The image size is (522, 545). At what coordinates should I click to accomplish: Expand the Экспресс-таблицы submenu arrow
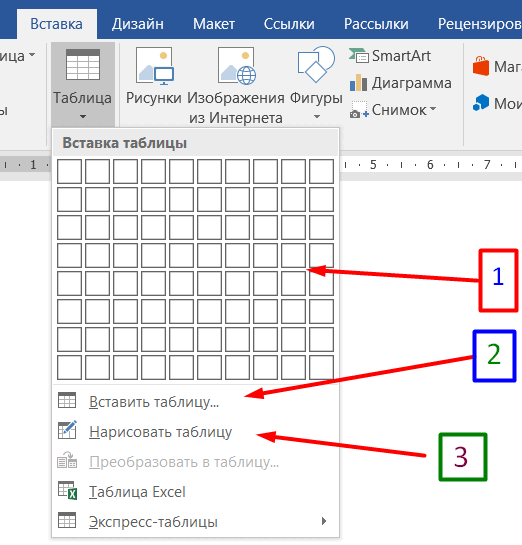(x=324, y=521)
